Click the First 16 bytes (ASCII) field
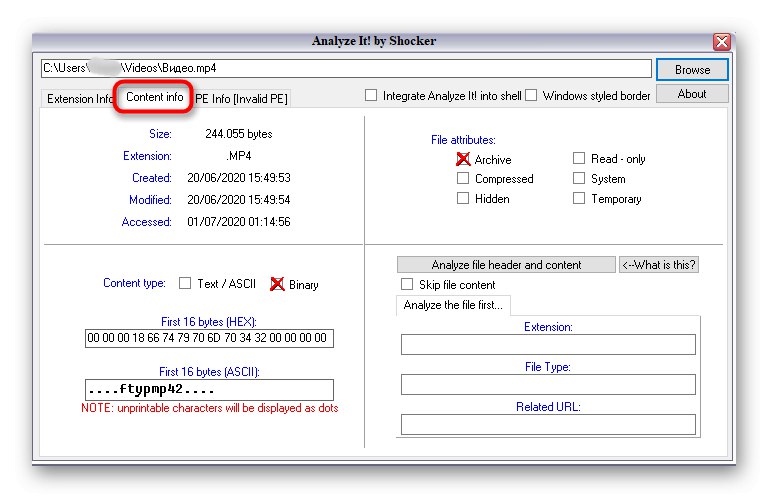The image size is (768, 498). point(209,390)
